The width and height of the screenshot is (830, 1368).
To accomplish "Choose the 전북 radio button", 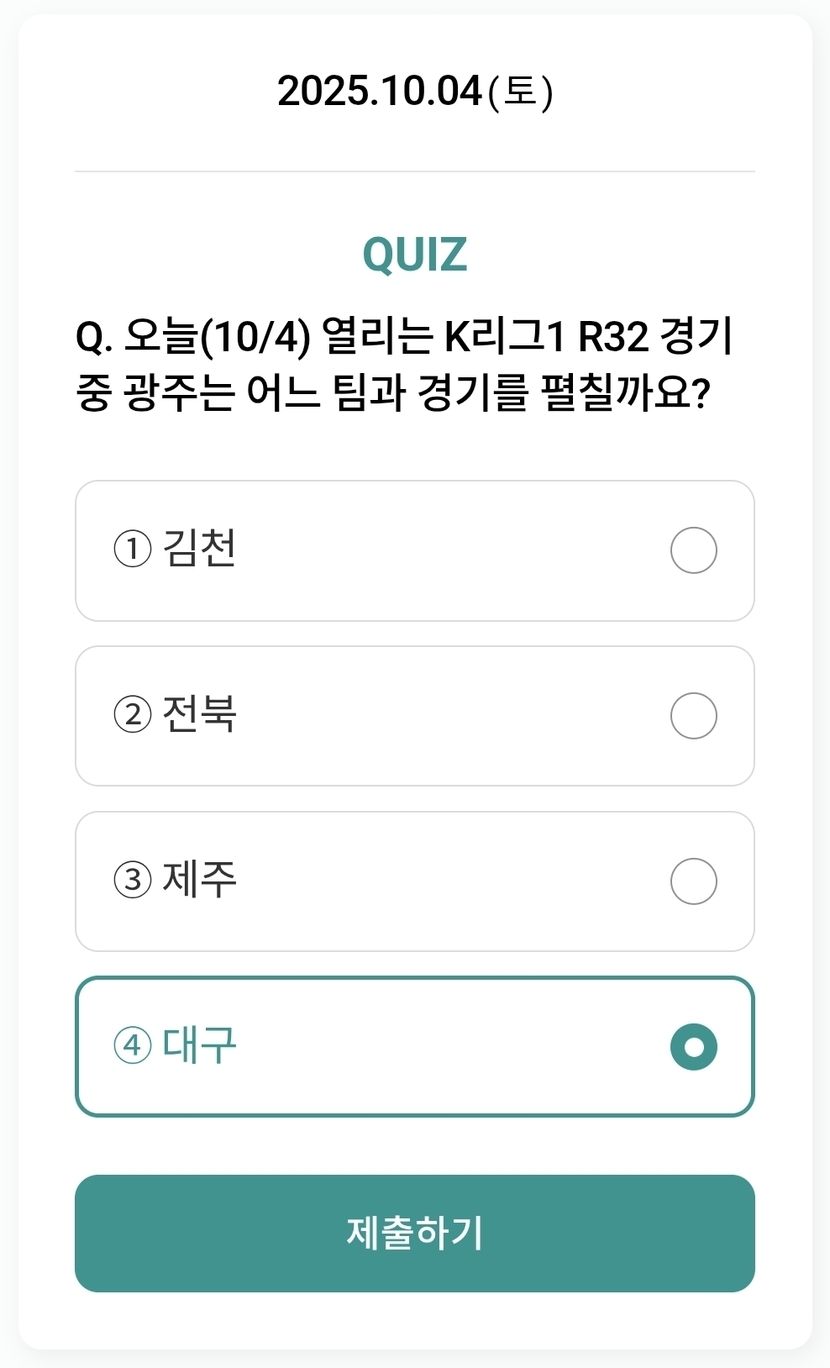I will tap(693, 716).
